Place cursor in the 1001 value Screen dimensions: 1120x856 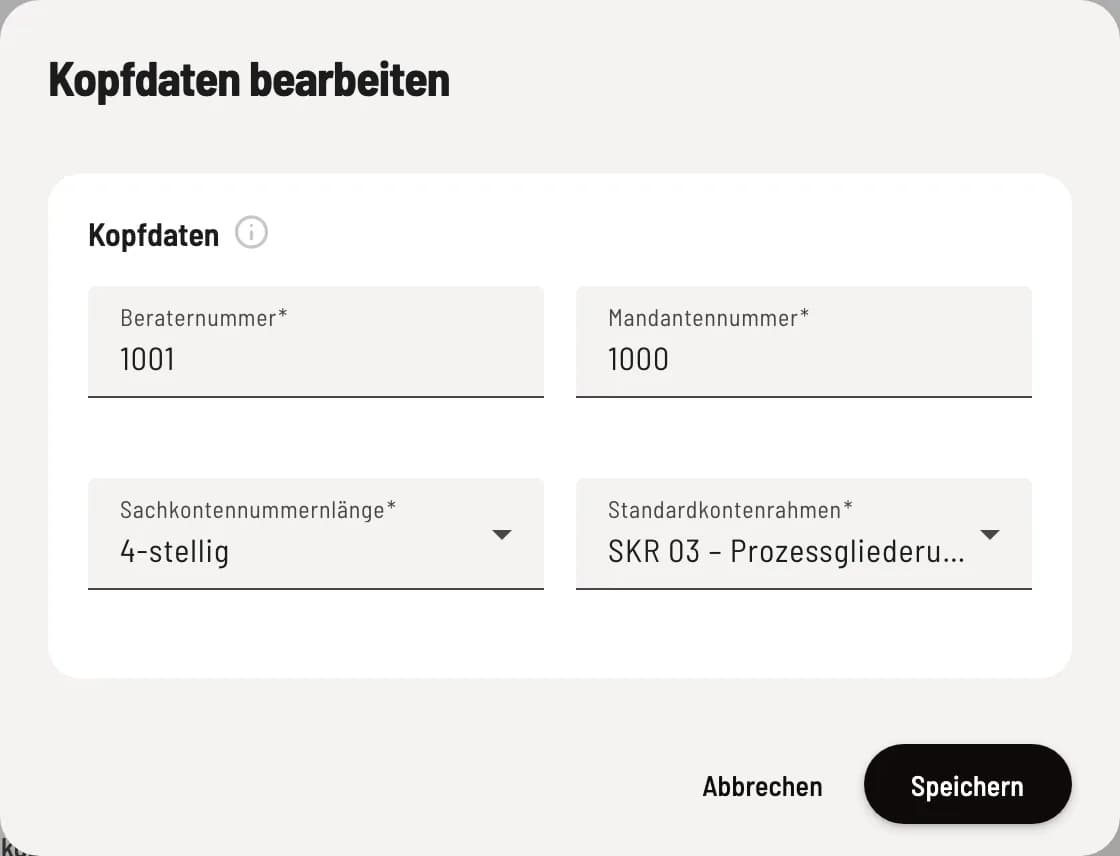[147, 359]
